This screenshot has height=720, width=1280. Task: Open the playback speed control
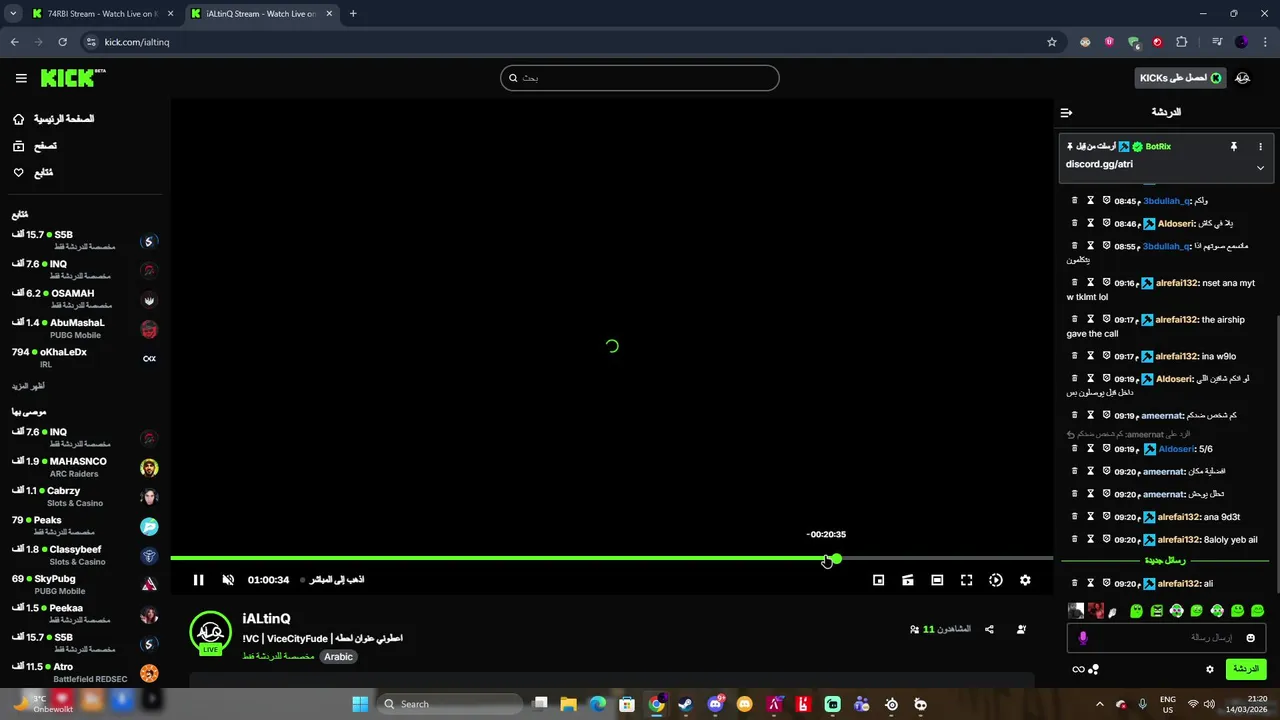(996, 580)
